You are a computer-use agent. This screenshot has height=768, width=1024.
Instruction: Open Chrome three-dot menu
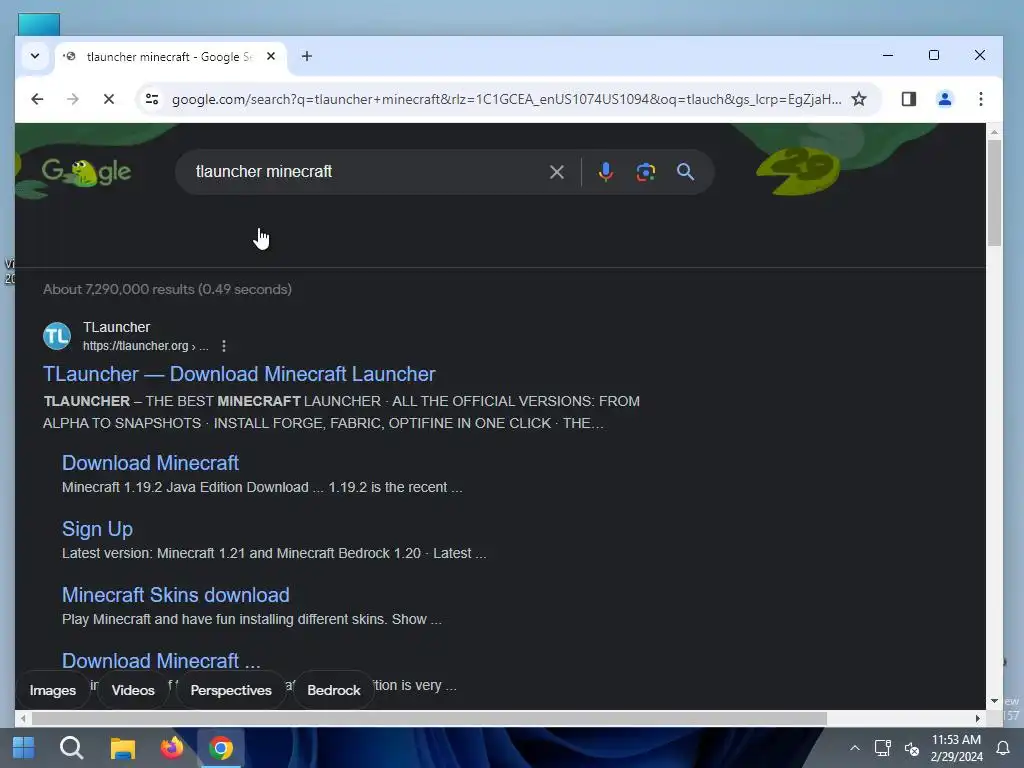coord(981,99)
